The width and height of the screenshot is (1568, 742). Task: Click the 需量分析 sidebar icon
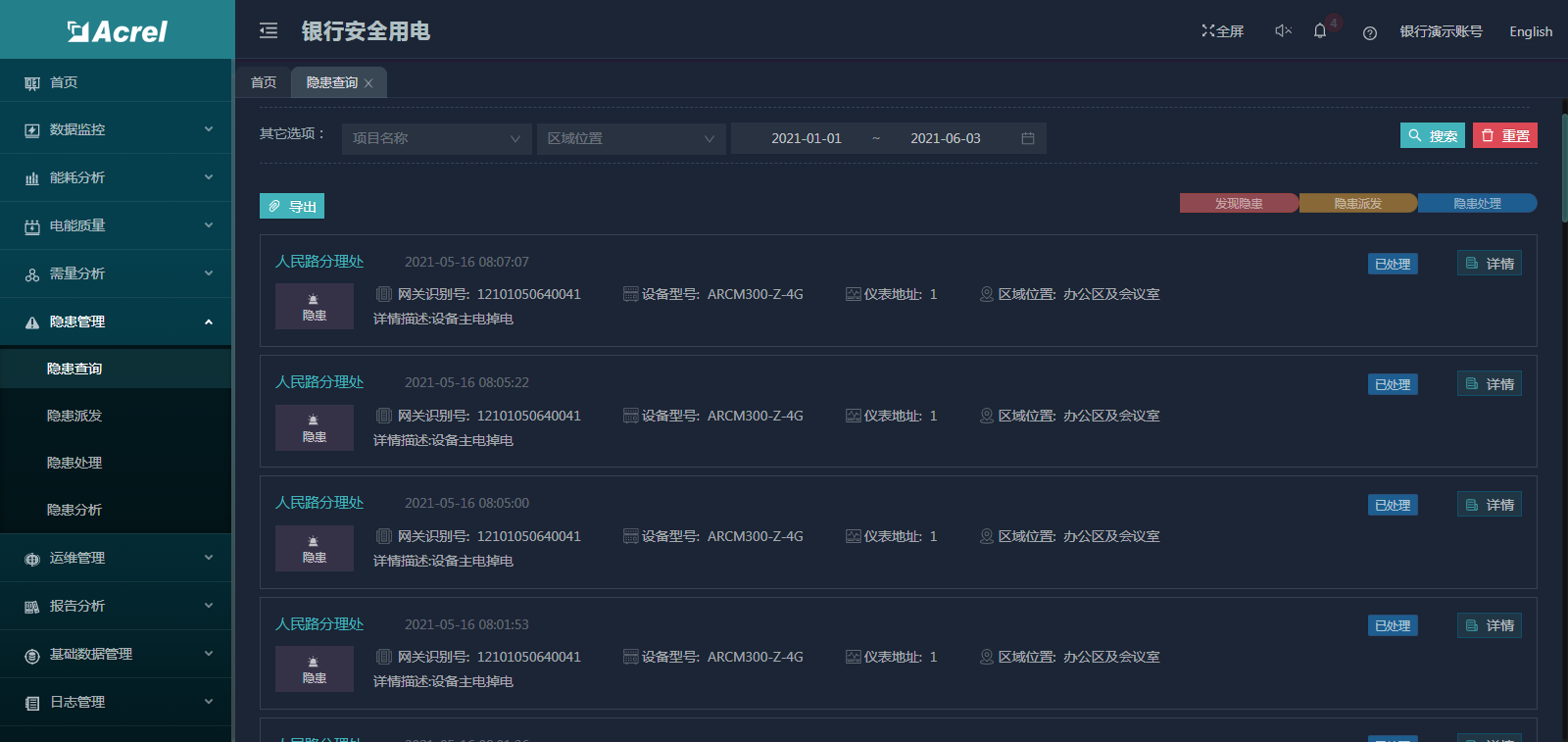(32, 274)
